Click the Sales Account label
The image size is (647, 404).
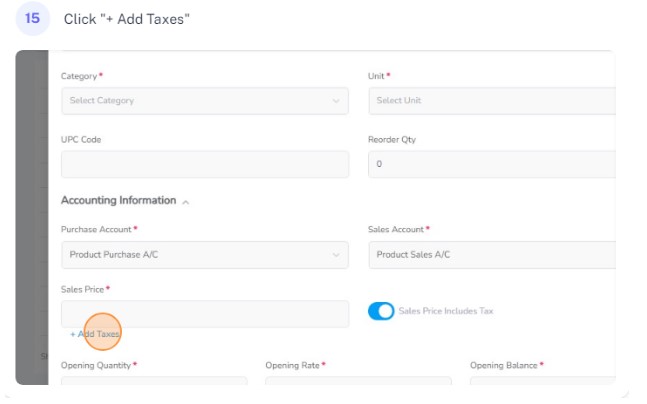[396, 229]
